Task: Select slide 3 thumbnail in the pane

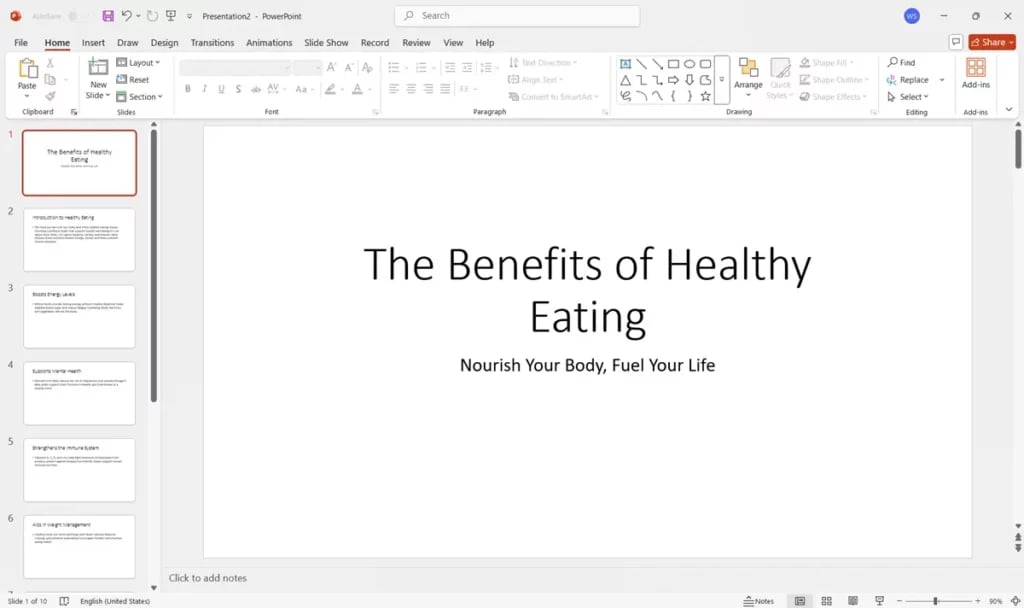Action: click(x=79, y=315)
